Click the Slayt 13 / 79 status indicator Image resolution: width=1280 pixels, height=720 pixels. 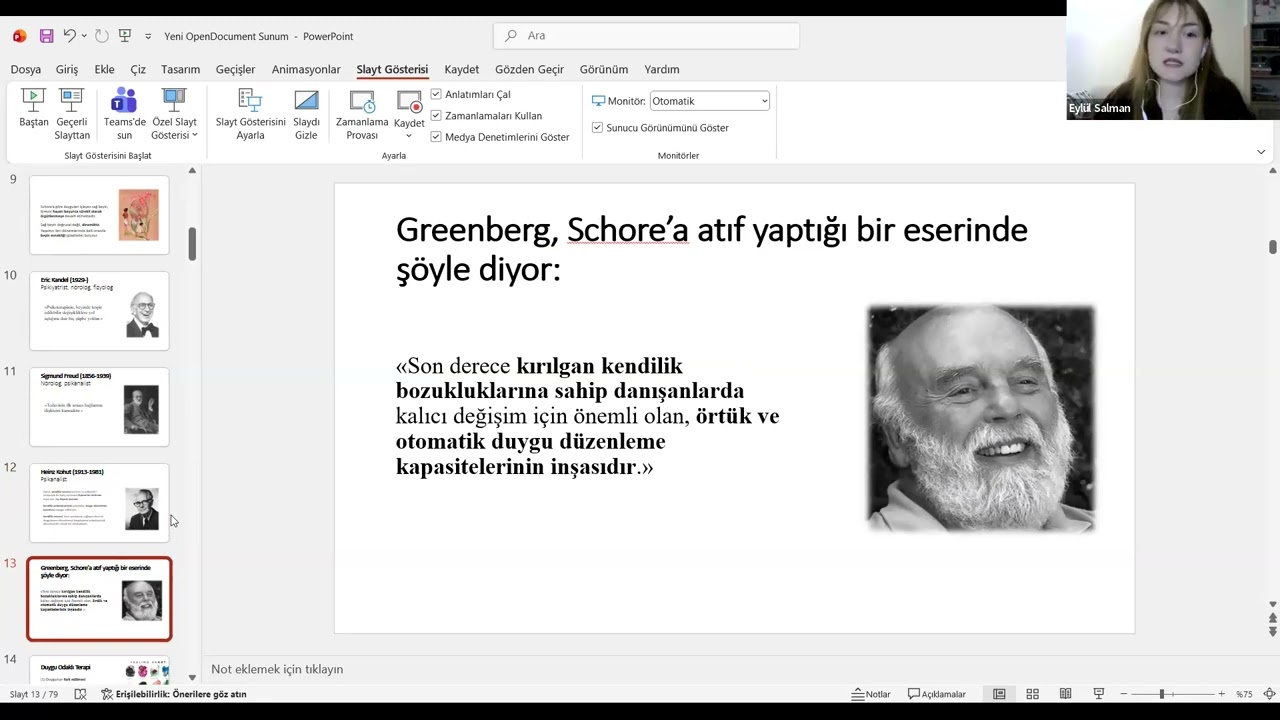(x=33, y=694)
